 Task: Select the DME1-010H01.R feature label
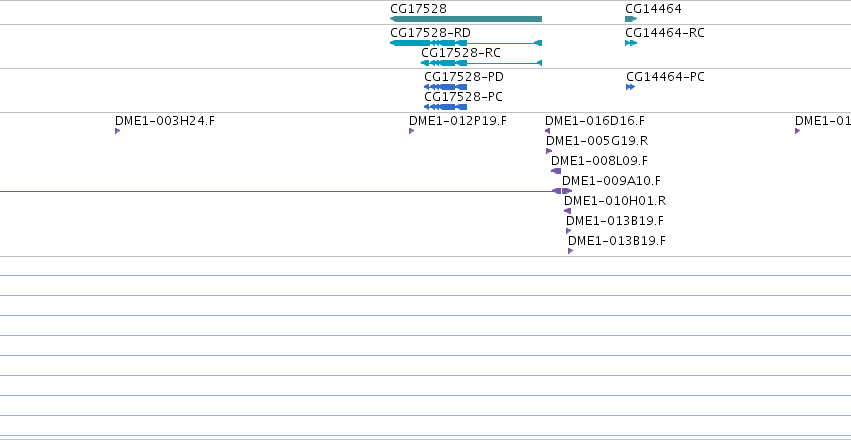click(x=615, y=201)
